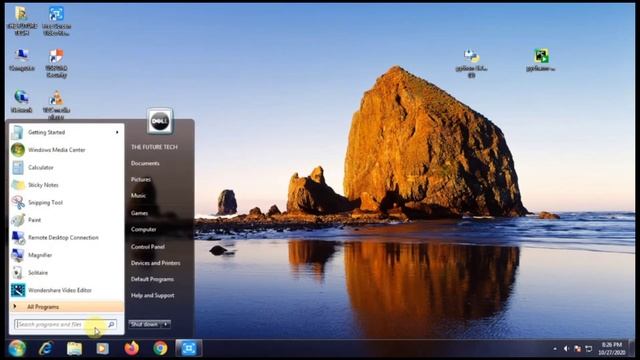Click the volume speaker tray icon
The width and height of the screenshot is (640, 360).
[566, 349]
